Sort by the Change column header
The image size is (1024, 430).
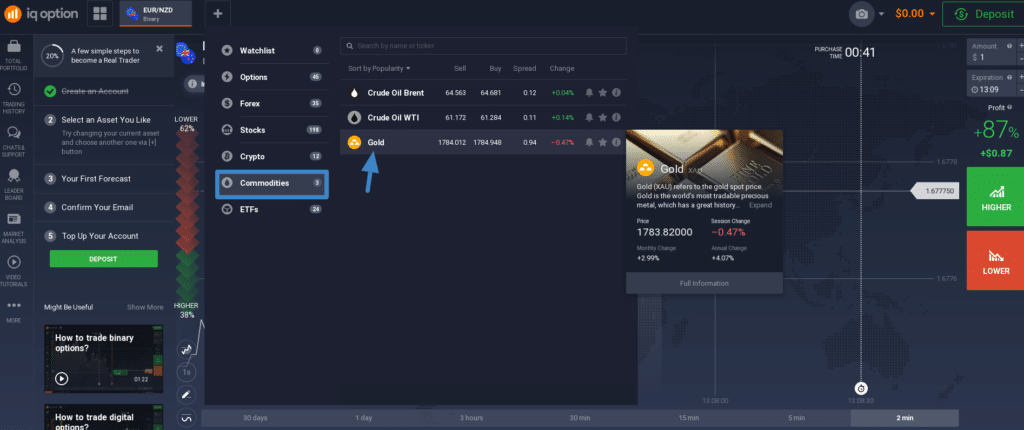(562, 69)
